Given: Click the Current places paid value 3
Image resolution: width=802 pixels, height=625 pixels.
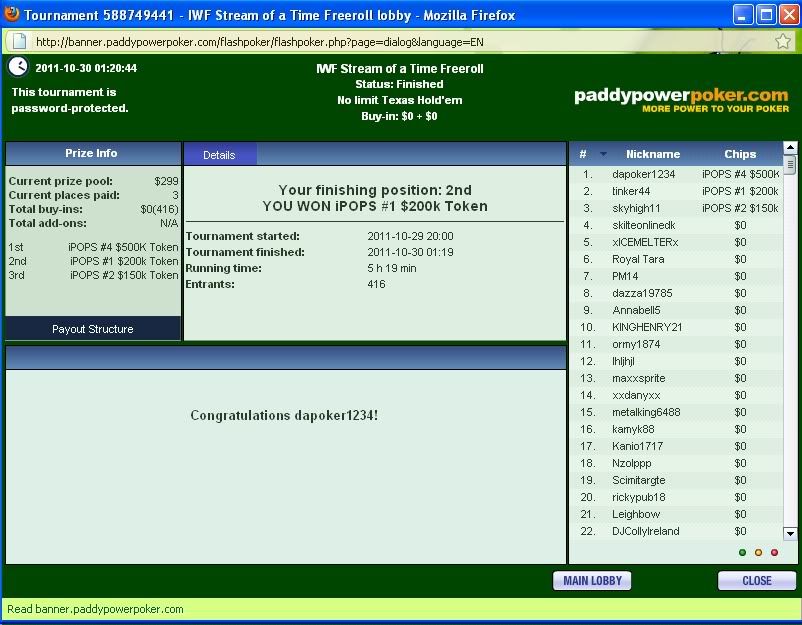Looking at the screenshot, I should click(x=175, y=195).
